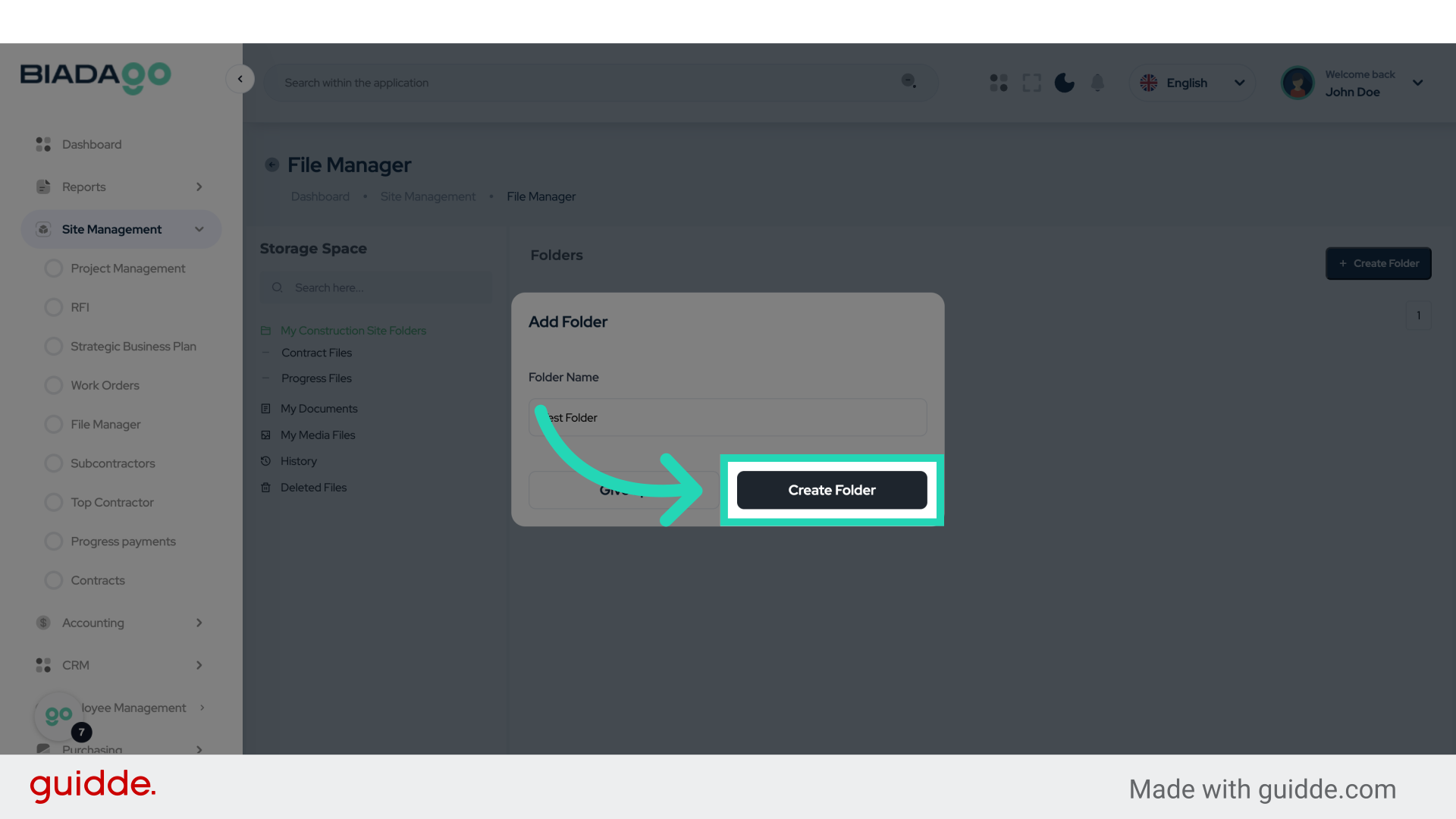Click the Create Folder button in the dialog
Viewport: 1456px width, 819px height.
(x=831, y=490)
